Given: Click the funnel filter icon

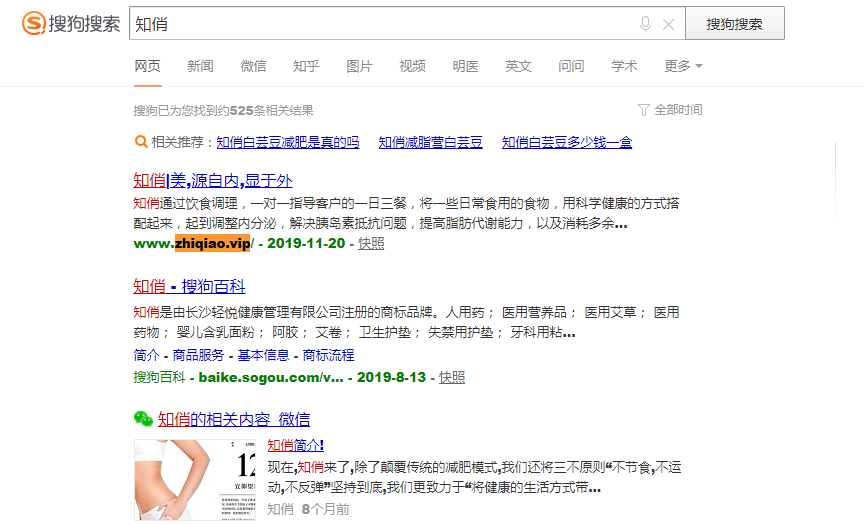Looking at the screenshot, I should click(644, 110).
